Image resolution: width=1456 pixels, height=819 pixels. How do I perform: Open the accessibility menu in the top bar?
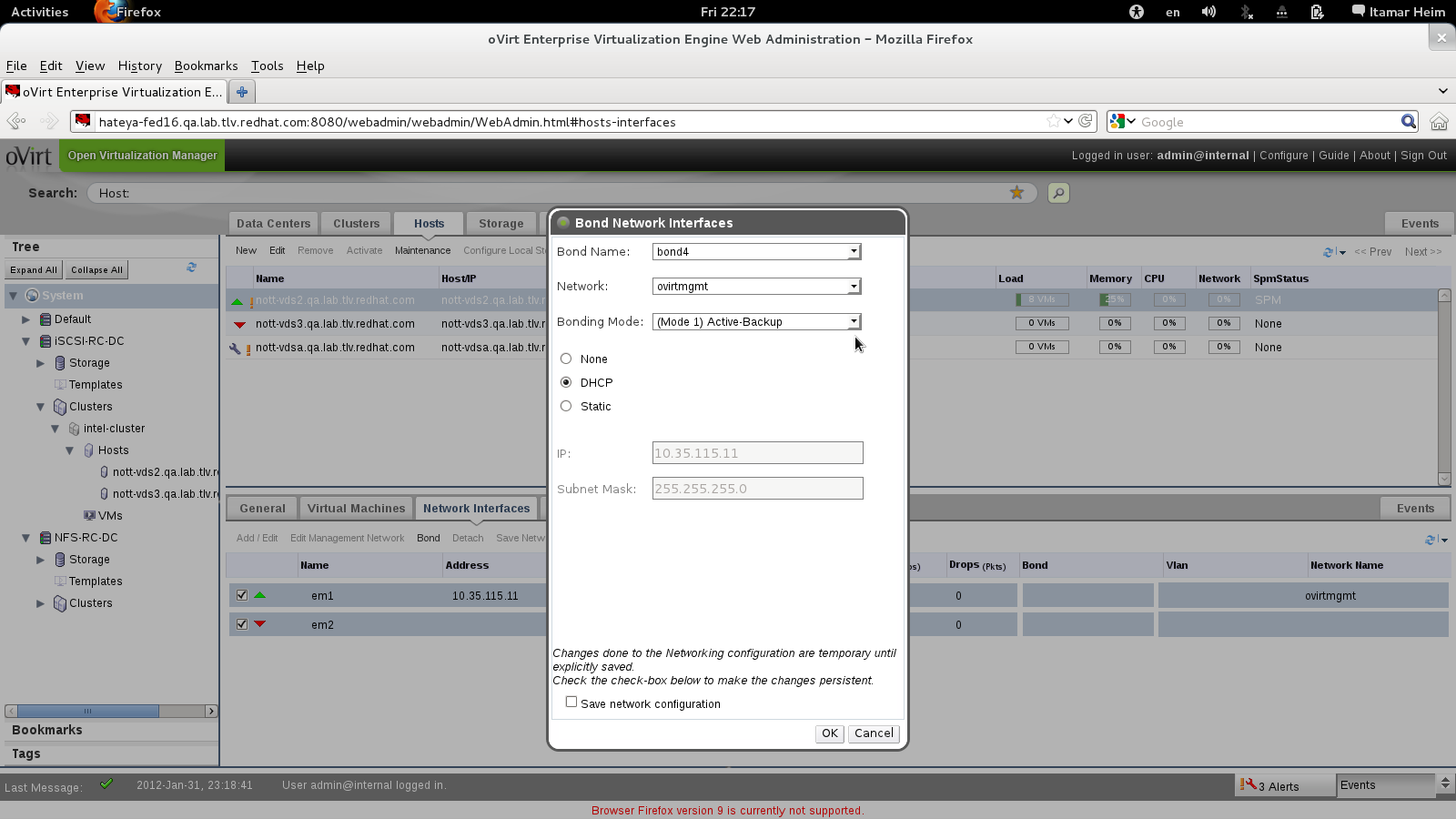[1137, 12]
